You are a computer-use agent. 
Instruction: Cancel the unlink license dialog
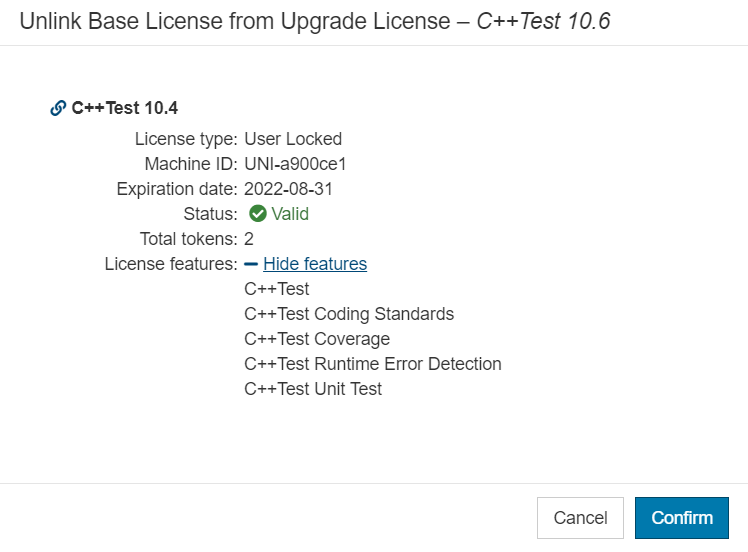tap(580, 518)
